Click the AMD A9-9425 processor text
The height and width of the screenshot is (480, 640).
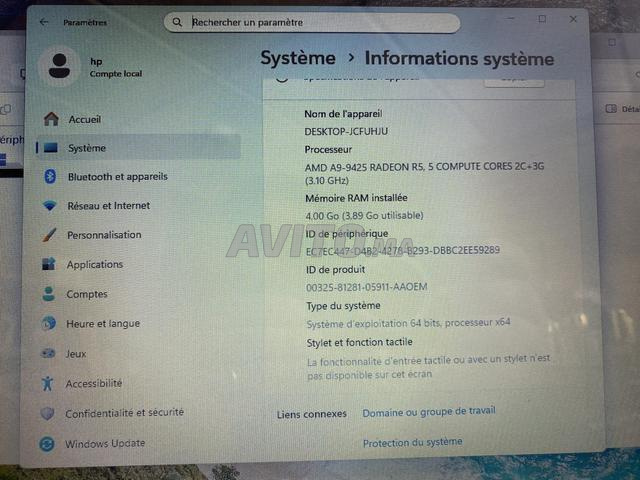[x=424, y=173]
